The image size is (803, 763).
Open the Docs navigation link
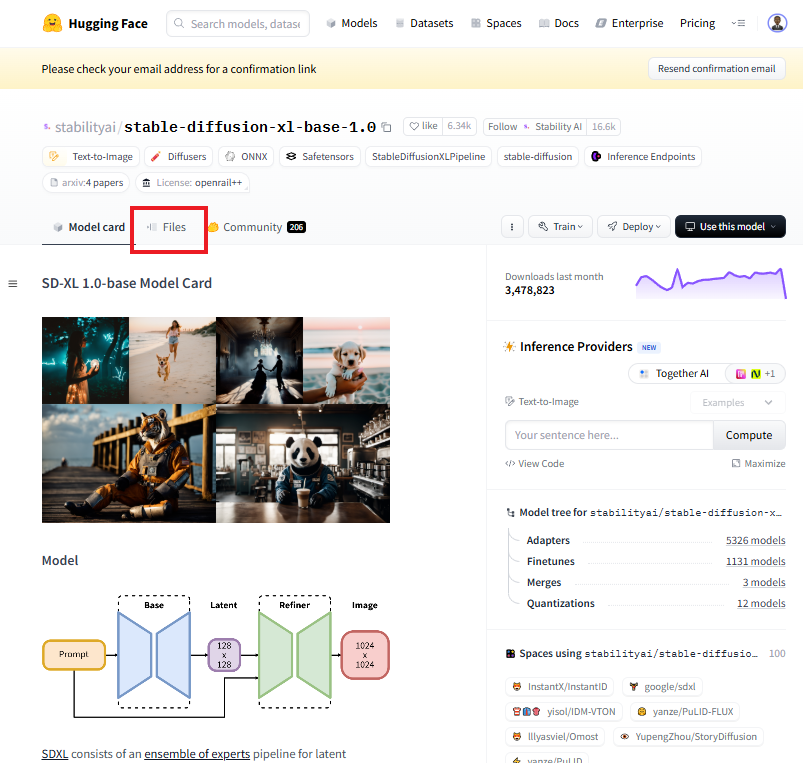(x=559, y=24)
